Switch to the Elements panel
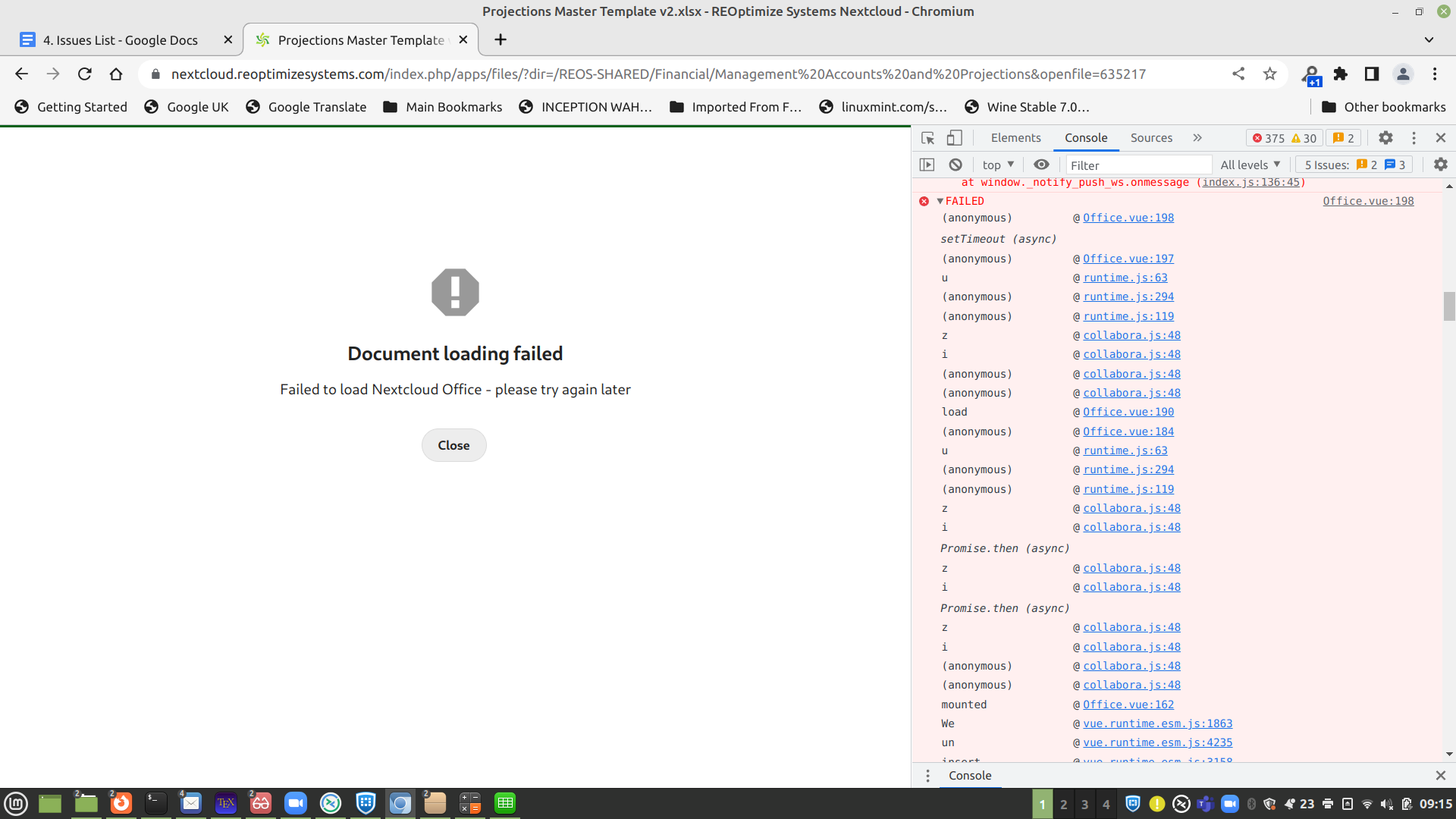This screenshot has height=819, width=1456. coord(1015,137)
